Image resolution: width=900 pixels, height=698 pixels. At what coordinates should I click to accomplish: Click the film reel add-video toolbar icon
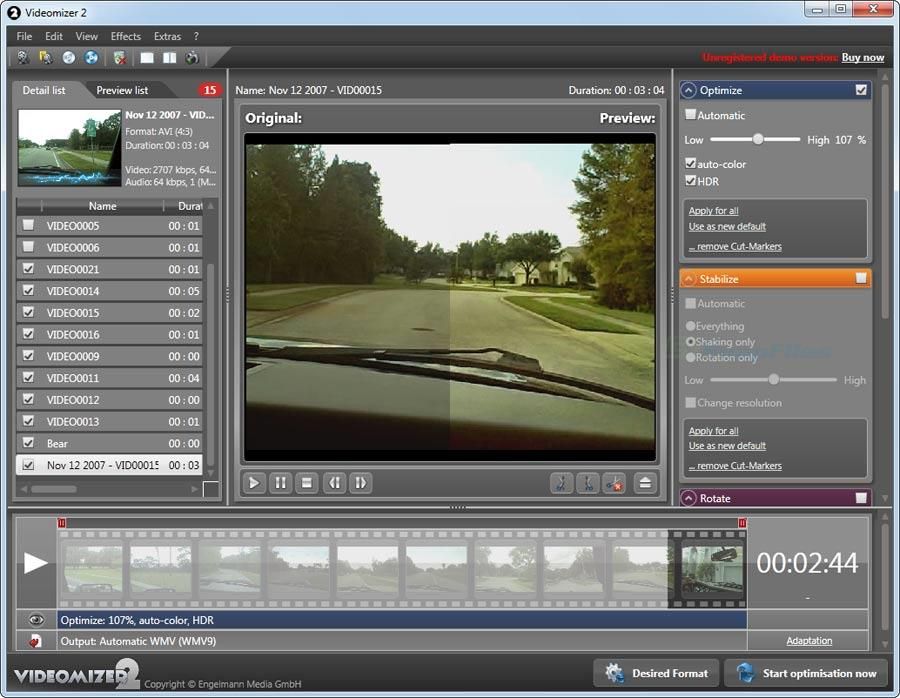pyautogui.click(x=23, y=57)
